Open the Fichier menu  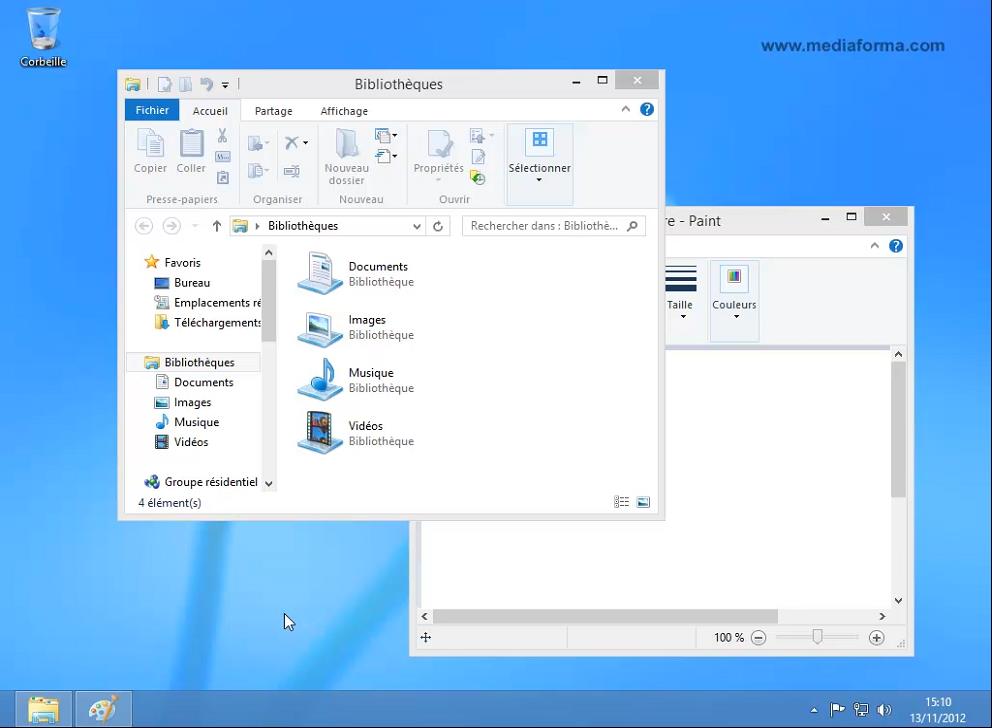pyautogui.click(x=152, y=111)
